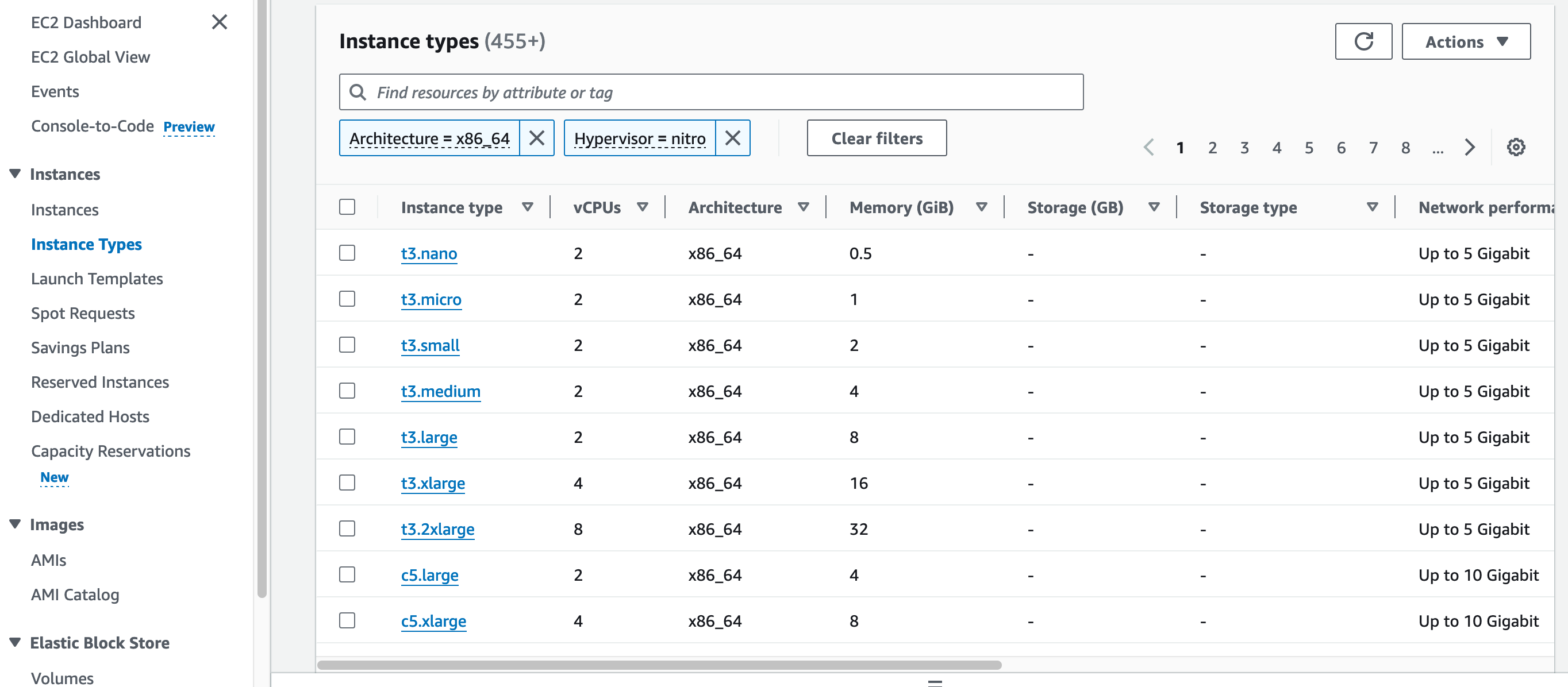Screen dimensions: 1568x687
Task: Collapse the Instances sidebar section
Action: point(15,174)
